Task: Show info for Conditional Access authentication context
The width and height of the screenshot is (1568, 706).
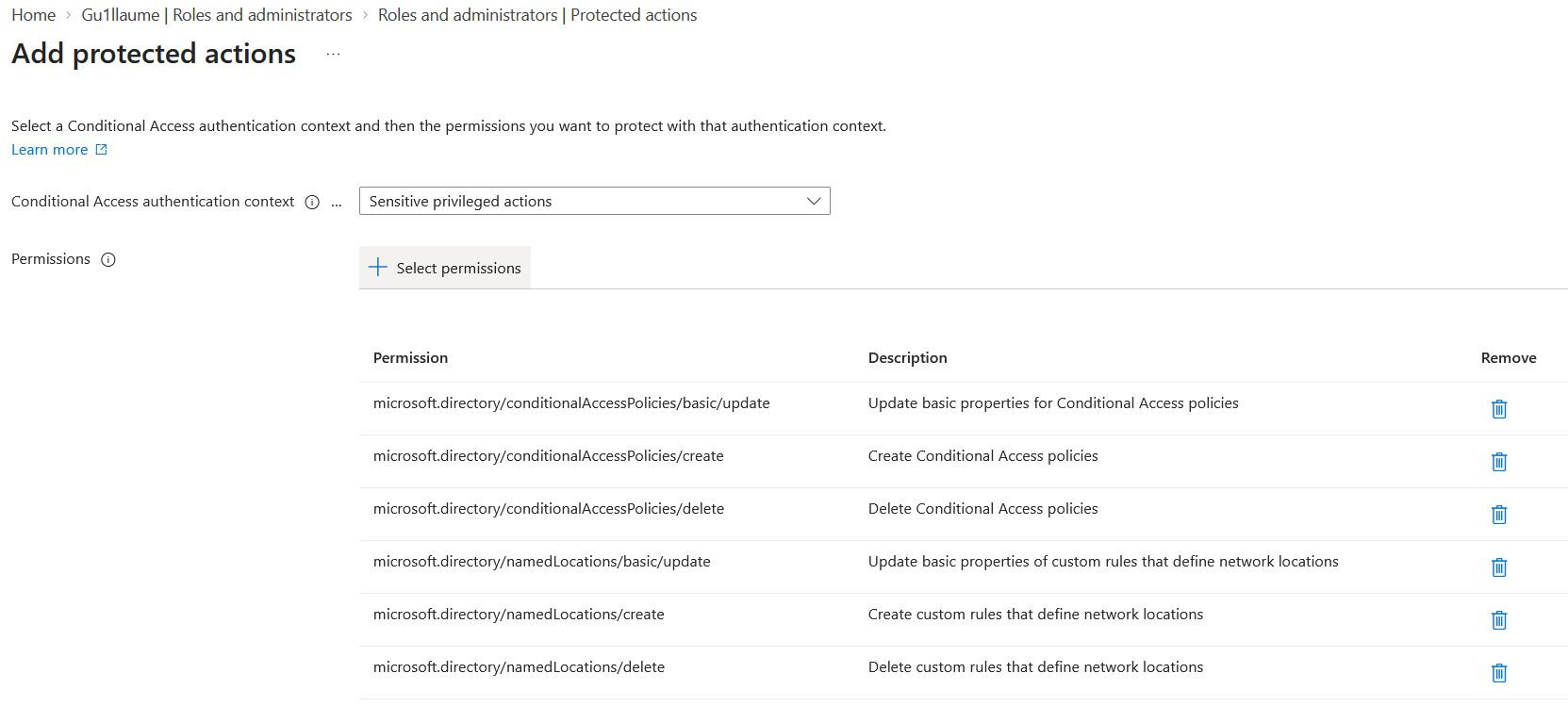Action: [x=312, y=202]
